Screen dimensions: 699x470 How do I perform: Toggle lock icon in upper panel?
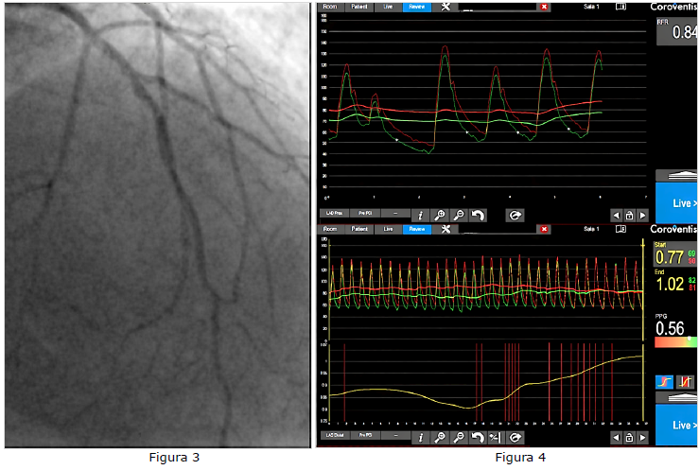pyautogui.click(x=628, y=214)
